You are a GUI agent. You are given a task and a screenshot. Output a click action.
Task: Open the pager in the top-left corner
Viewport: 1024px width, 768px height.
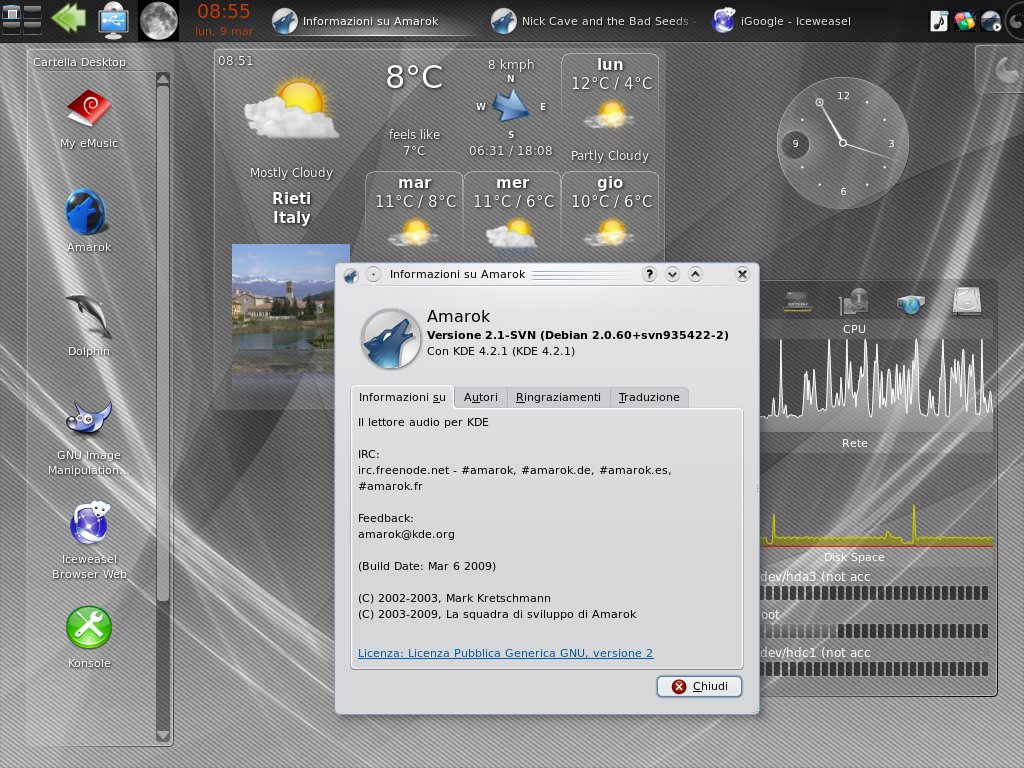pyautogui.click(x=22, y=20)
